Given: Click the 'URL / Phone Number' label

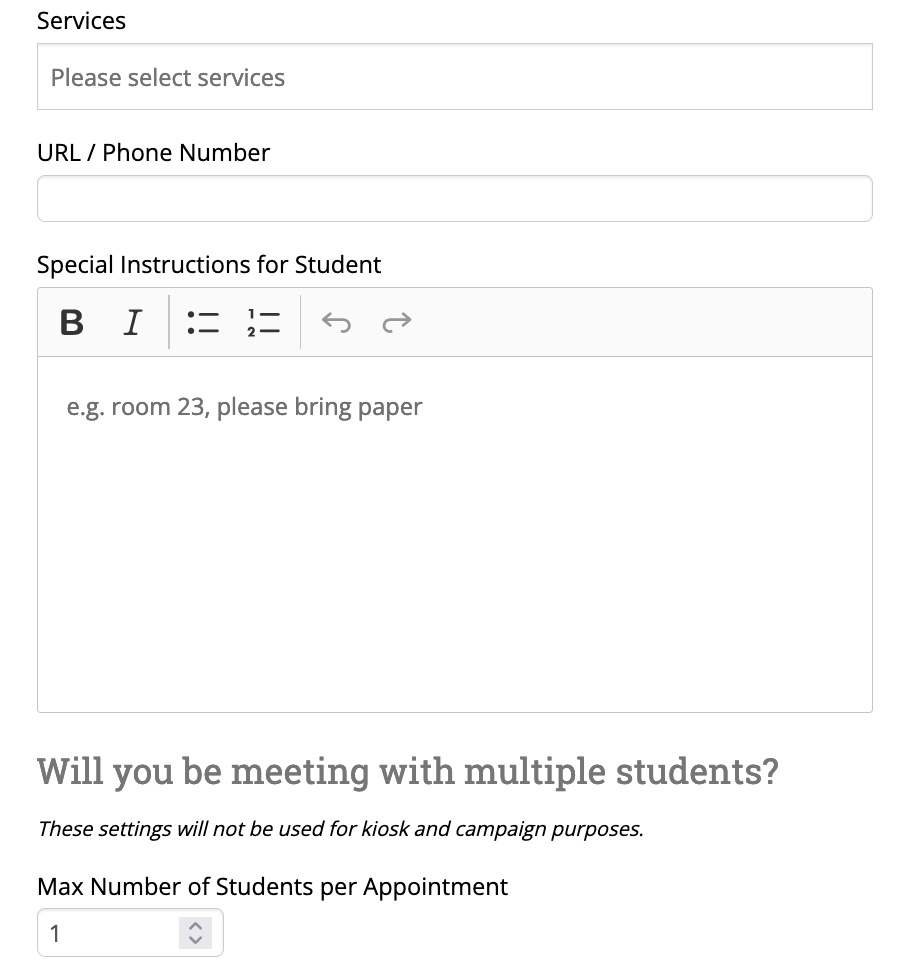Looking at the screenshot, I should point(154,152).
